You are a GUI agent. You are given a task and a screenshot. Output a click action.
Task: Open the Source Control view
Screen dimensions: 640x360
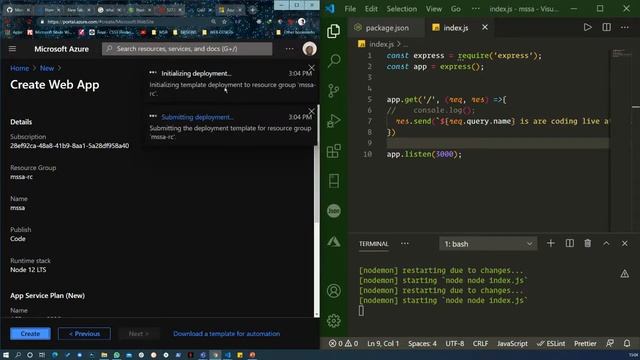pos(333,91)
